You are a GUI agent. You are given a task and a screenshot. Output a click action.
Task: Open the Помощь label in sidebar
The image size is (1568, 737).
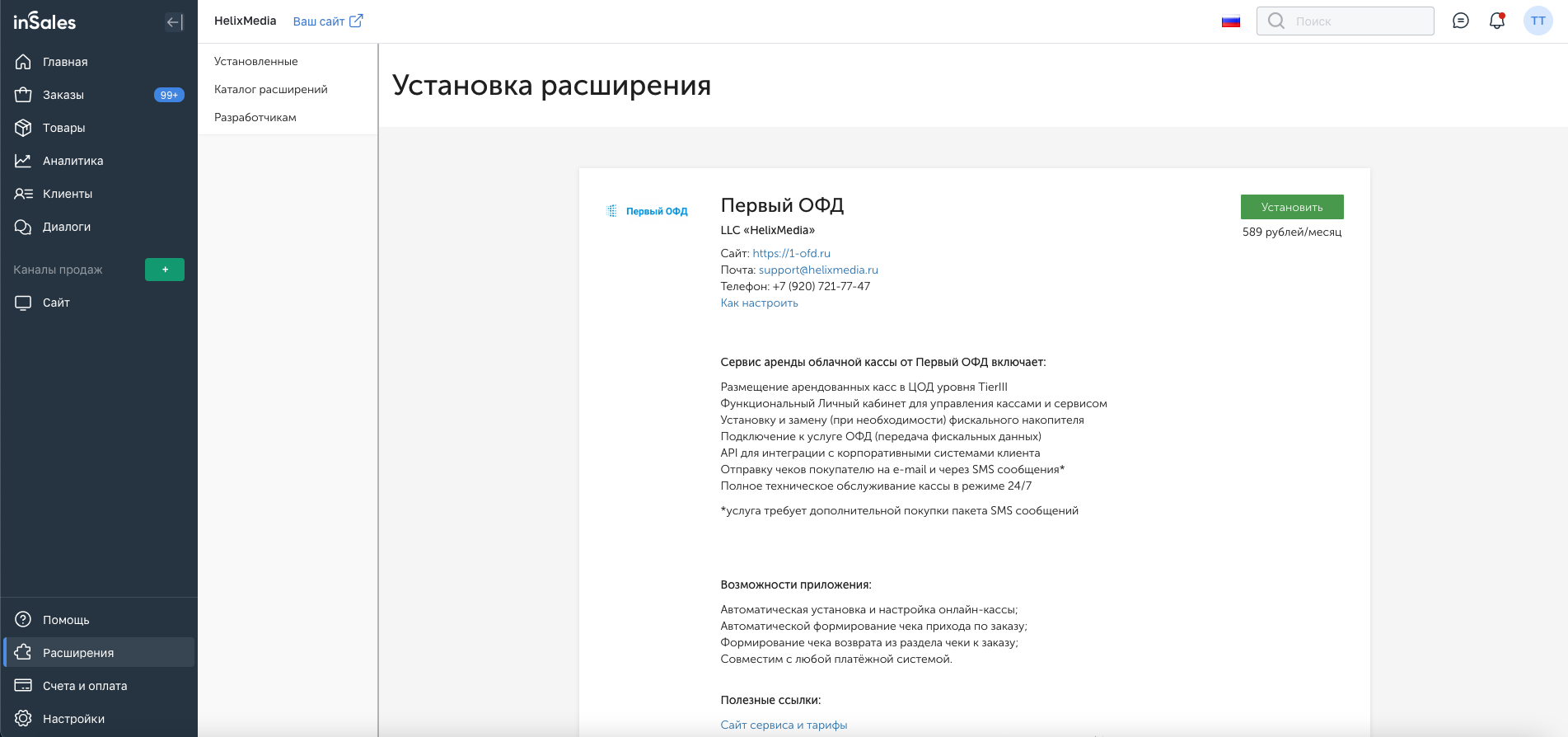66,620
